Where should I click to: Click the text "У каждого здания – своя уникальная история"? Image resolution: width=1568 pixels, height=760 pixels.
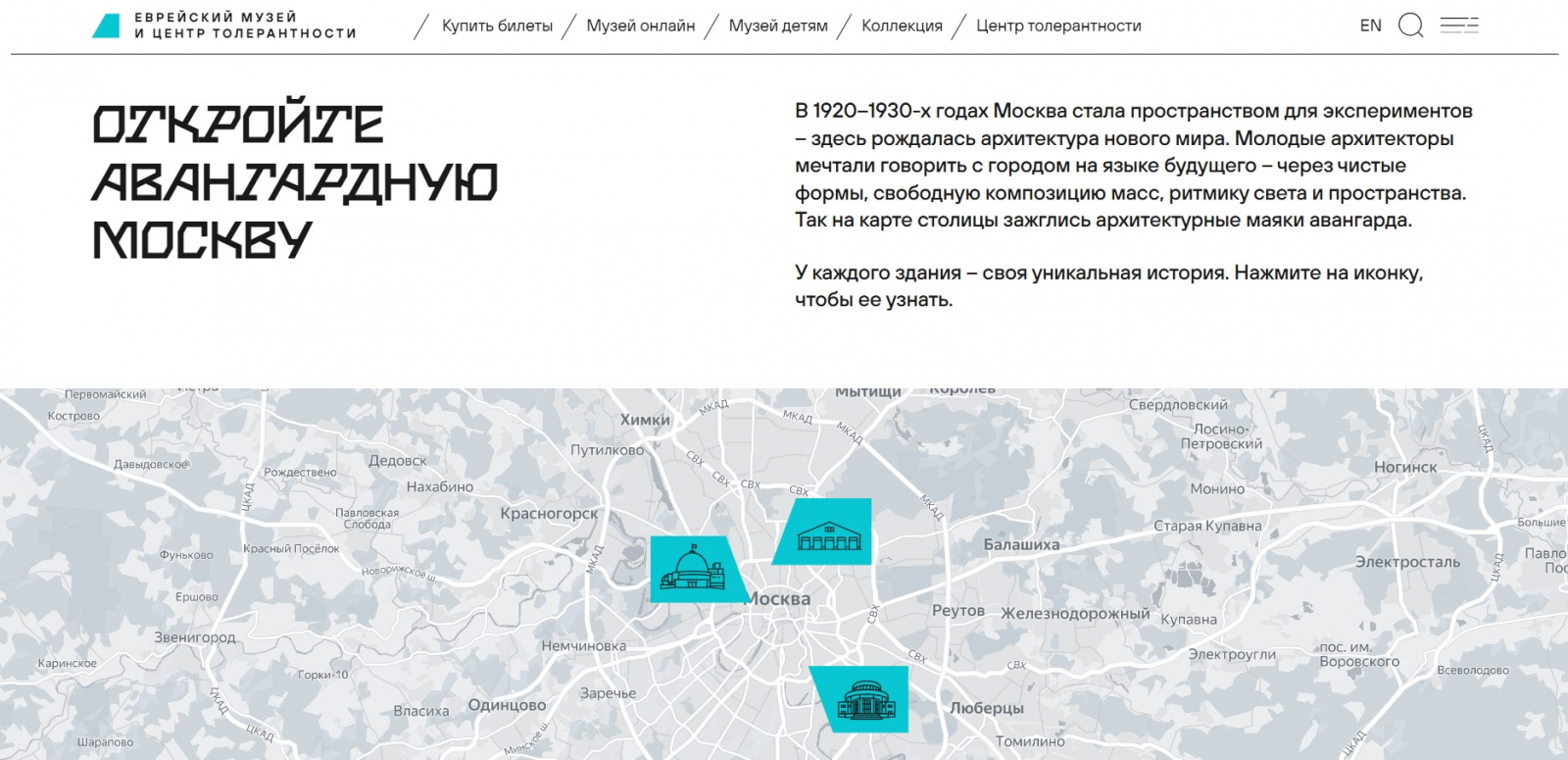coord(1009,273)
